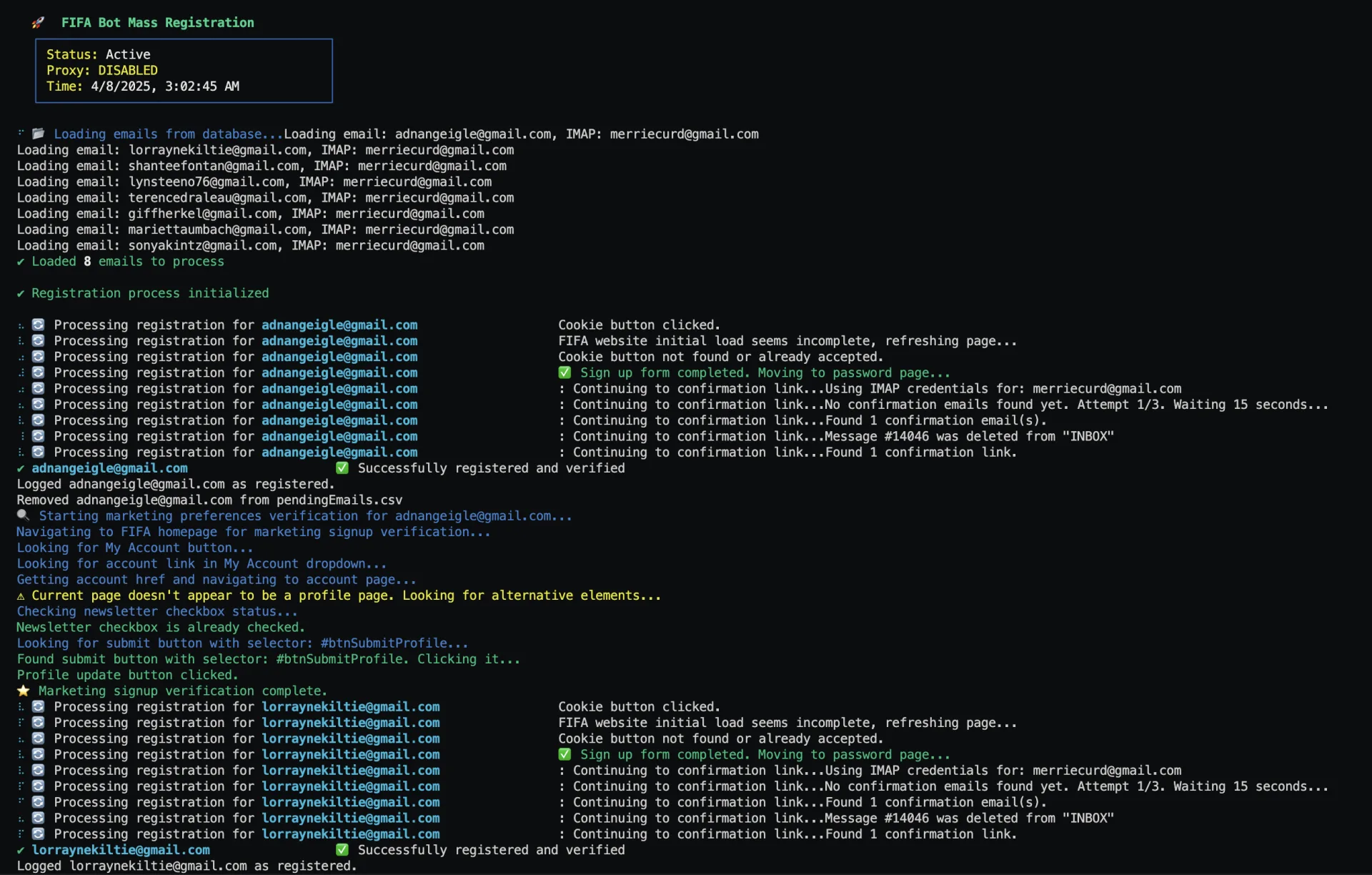Click green check emoji in adnangeigle Sign up form completed line
This screenshot has width=1372, height=875.
[x=565, y=372]
